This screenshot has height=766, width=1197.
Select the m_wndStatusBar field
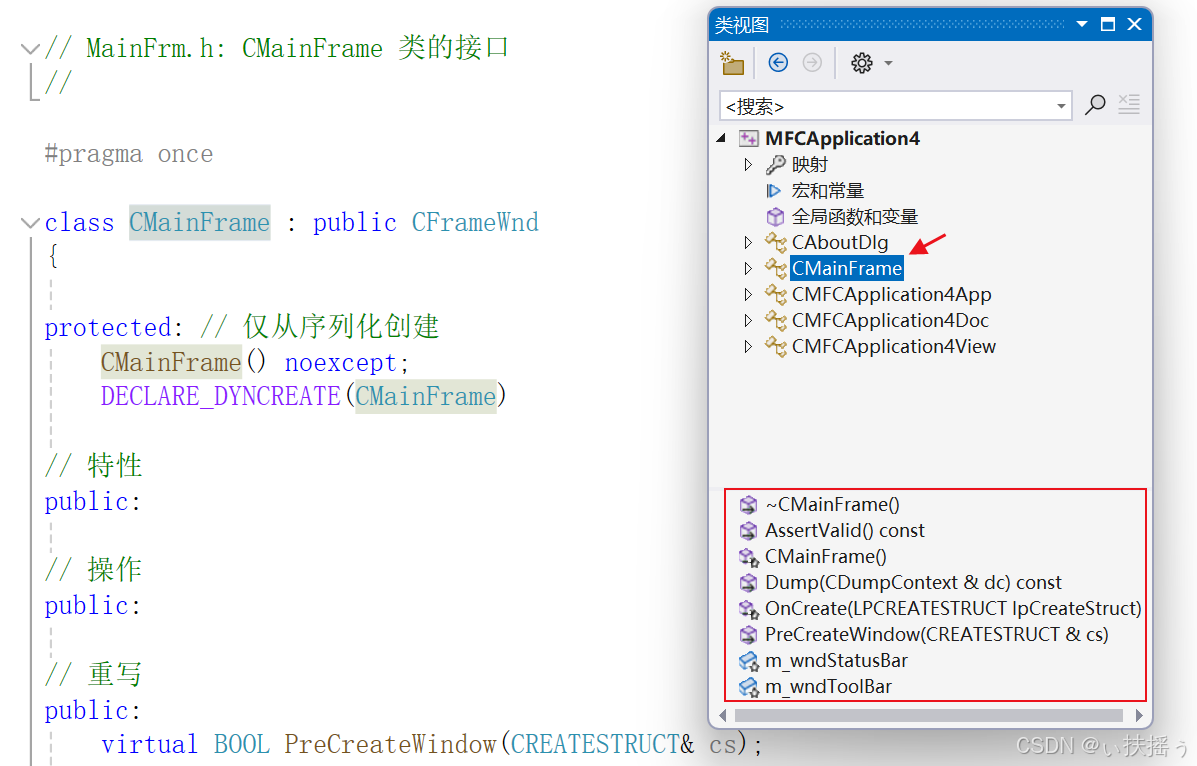[836, 661]
